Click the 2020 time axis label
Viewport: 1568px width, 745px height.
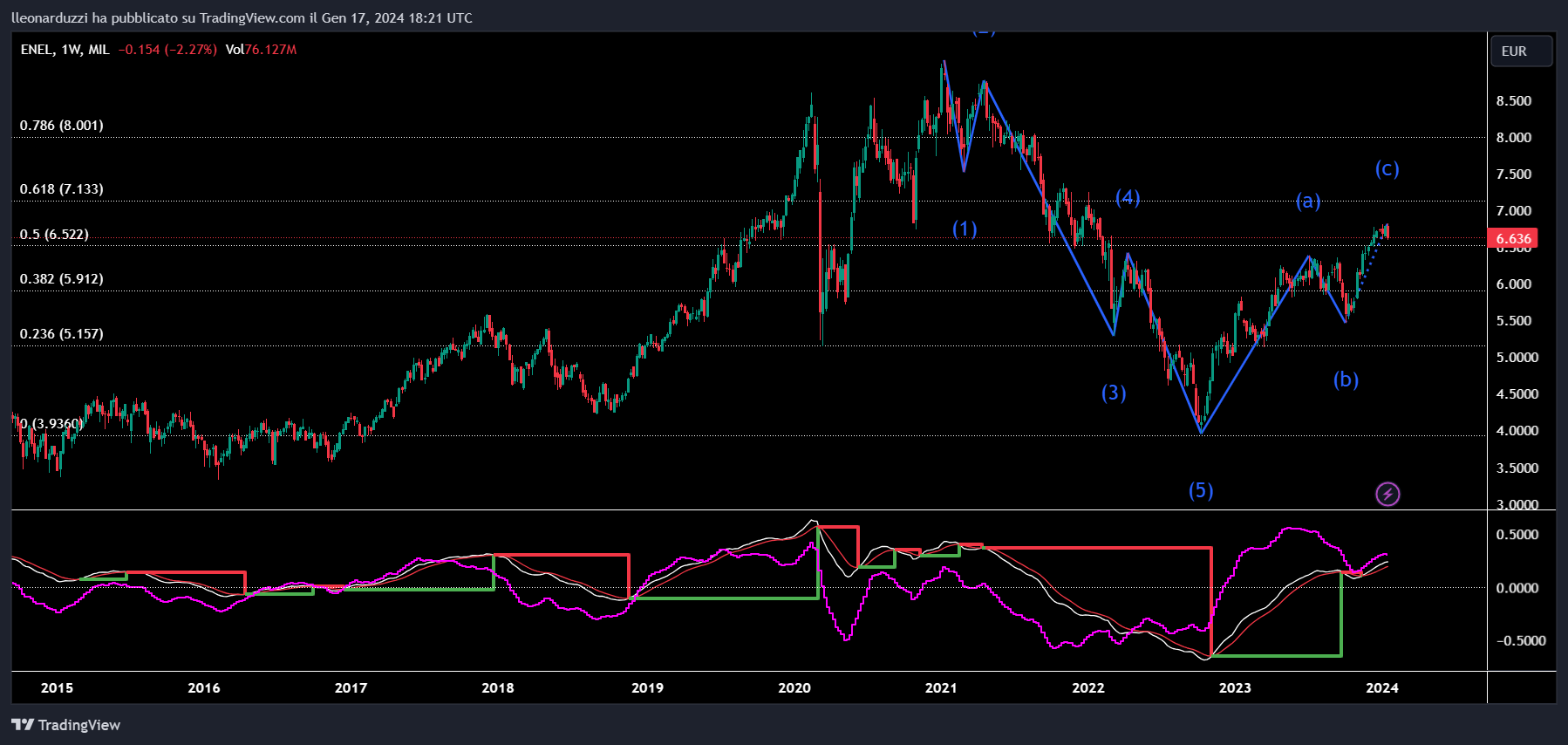click(x=794, y=687)
